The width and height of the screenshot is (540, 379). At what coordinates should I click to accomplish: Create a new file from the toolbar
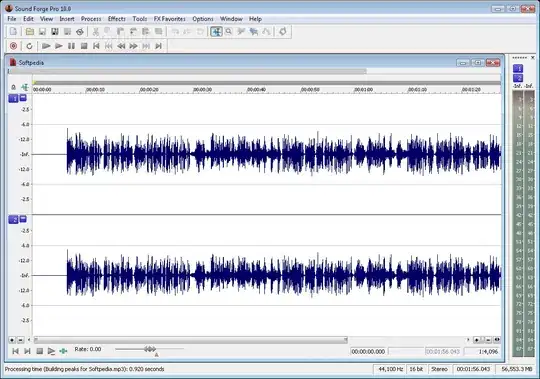(13, 32)
